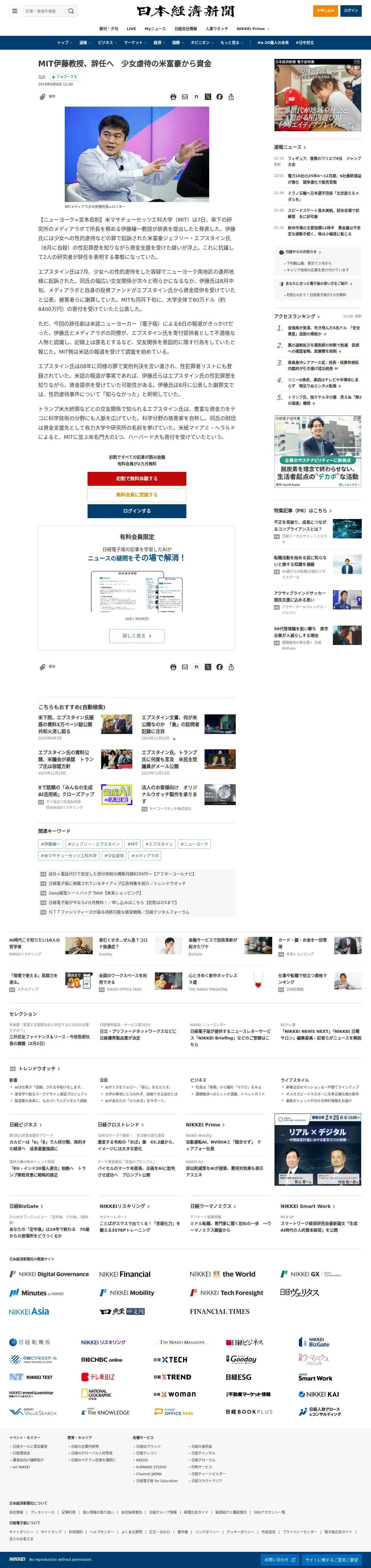Expand the NIKKEI Prime header dropdown
The image size is (371, 1568).
[253, 29]
